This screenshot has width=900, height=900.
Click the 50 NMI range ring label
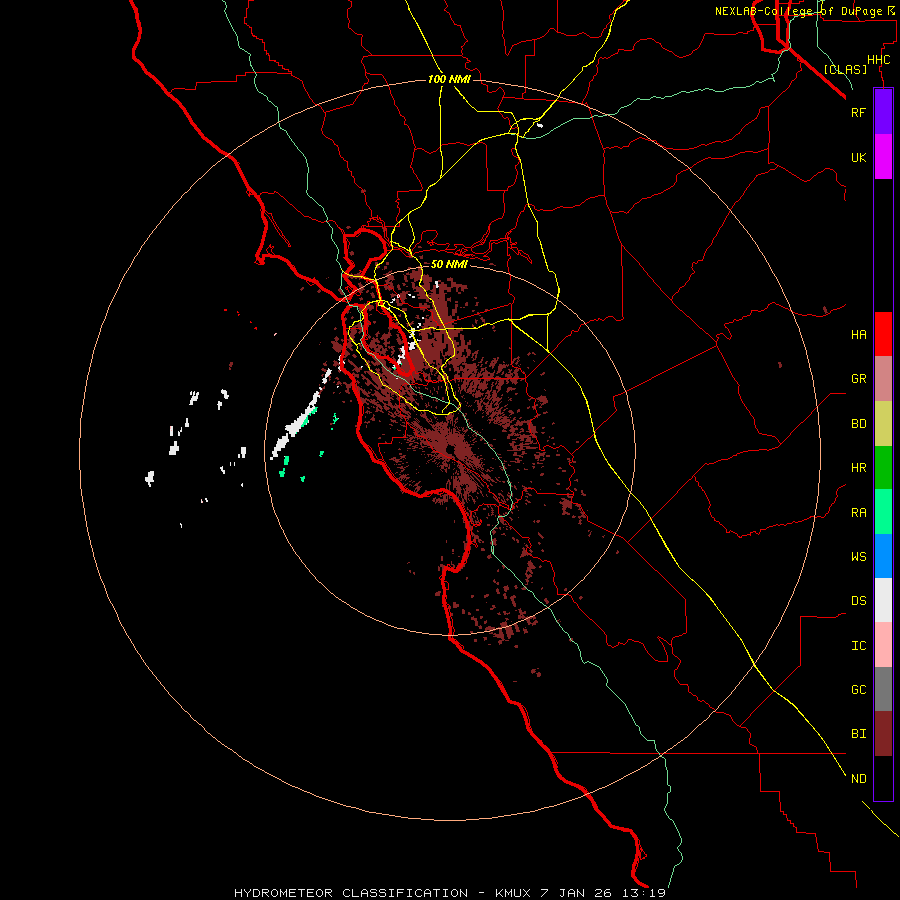click(x=449, y=265)
